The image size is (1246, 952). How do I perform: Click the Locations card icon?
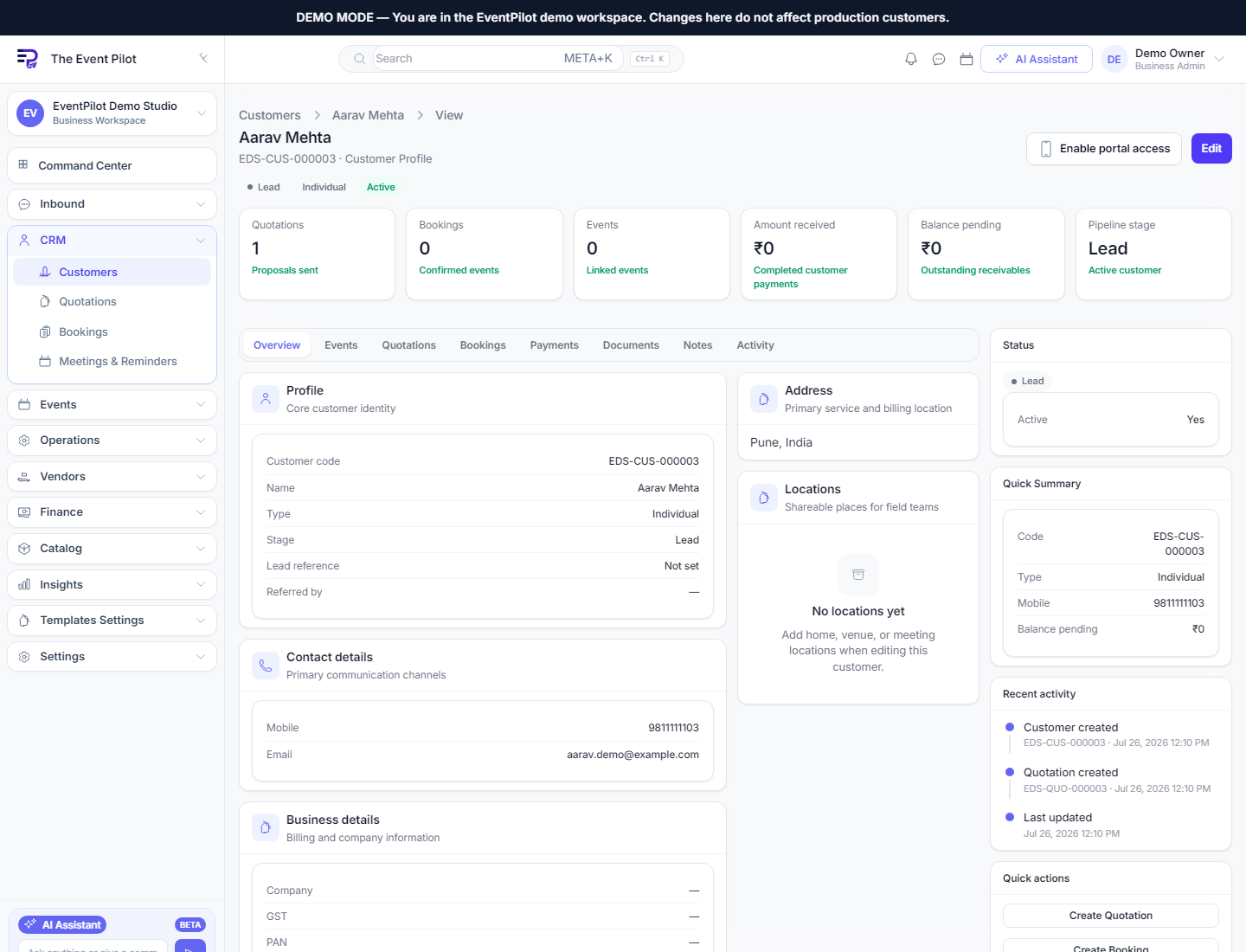tap(764, 498)
